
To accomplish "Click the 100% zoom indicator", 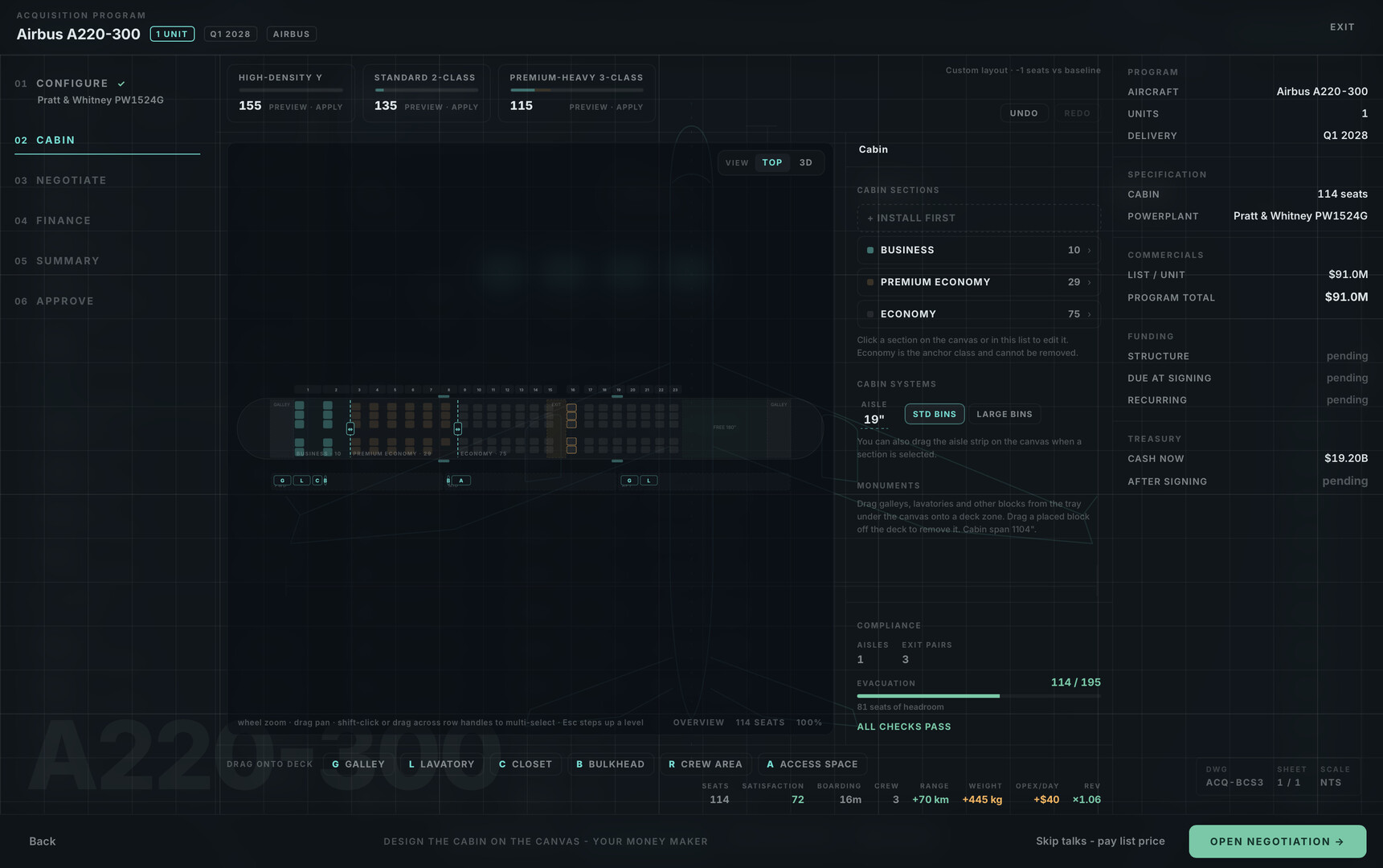I will pos(809,723).
